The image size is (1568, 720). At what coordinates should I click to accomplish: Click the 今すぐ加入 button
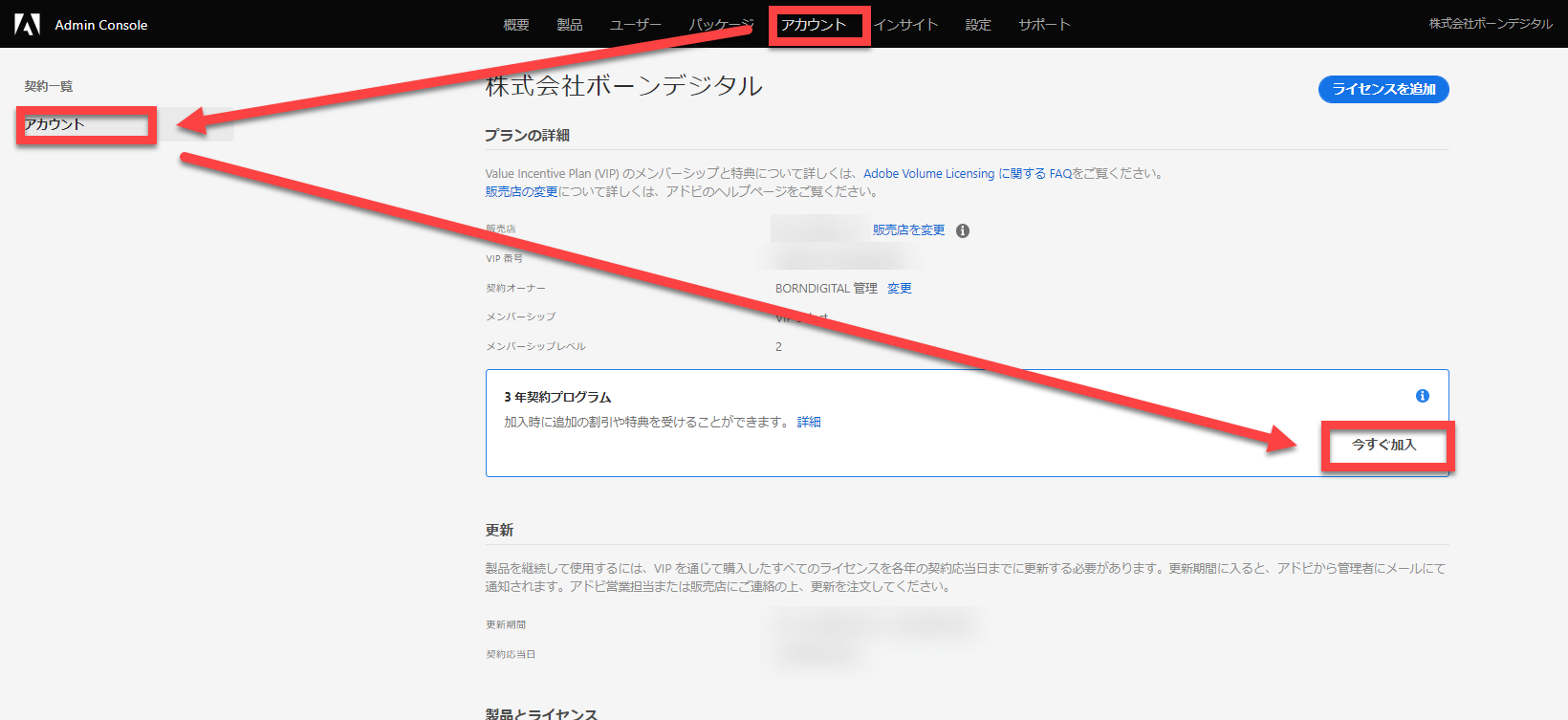[x=1383, y=445]
